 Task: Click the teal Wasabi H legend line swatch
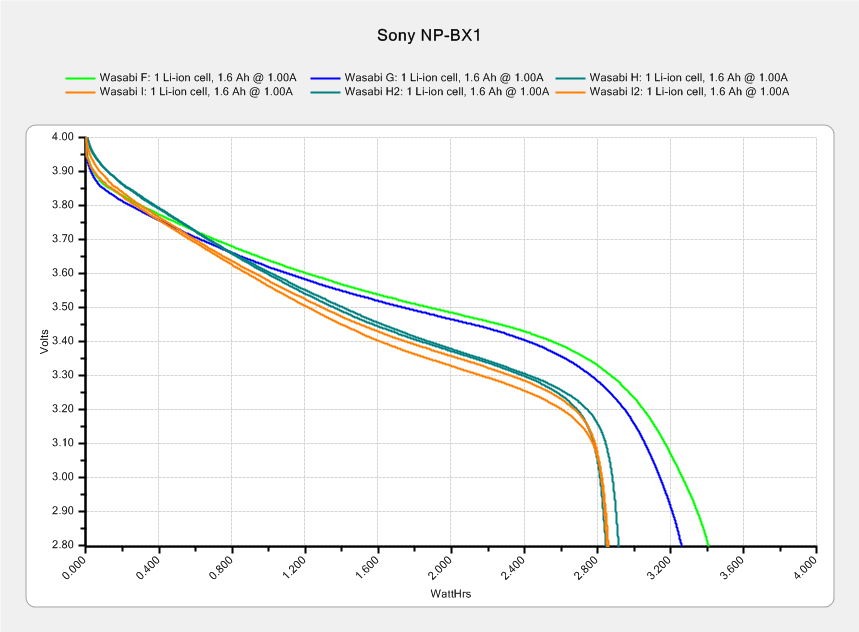pos(570,77)
